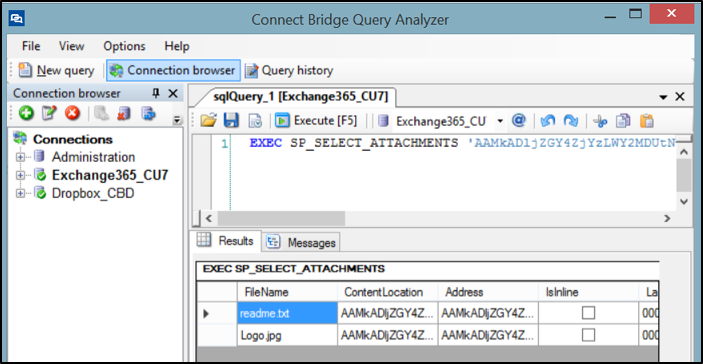Expand the Administration tree node
The width and height of the screenshot is (703, 364).
point(20,157)
